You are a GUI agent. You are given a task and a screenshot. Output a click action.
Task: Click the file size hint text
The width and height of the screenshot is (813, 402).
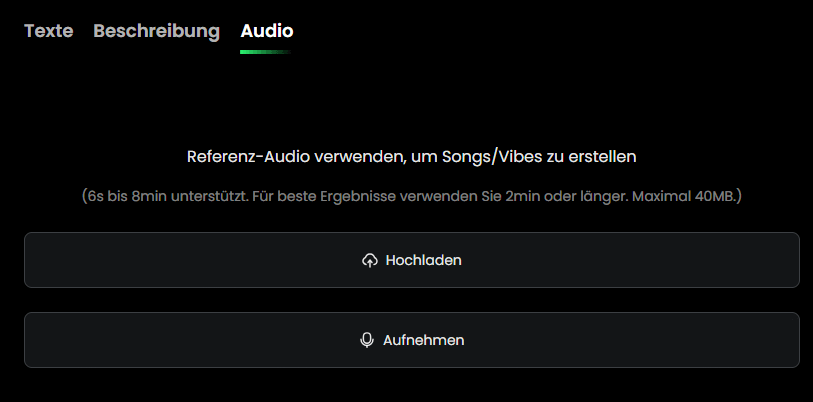411,196
